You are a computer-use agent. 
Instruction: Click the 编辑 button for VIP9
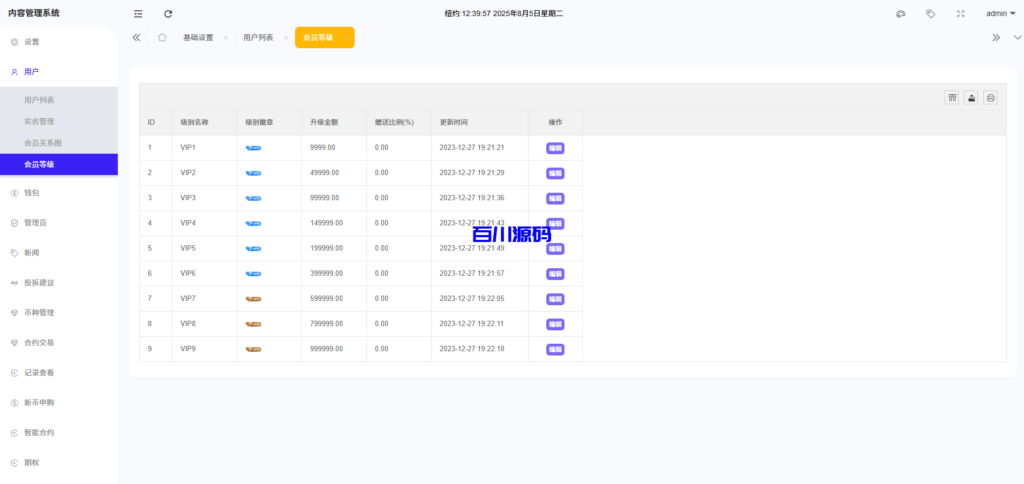(555, 349)
